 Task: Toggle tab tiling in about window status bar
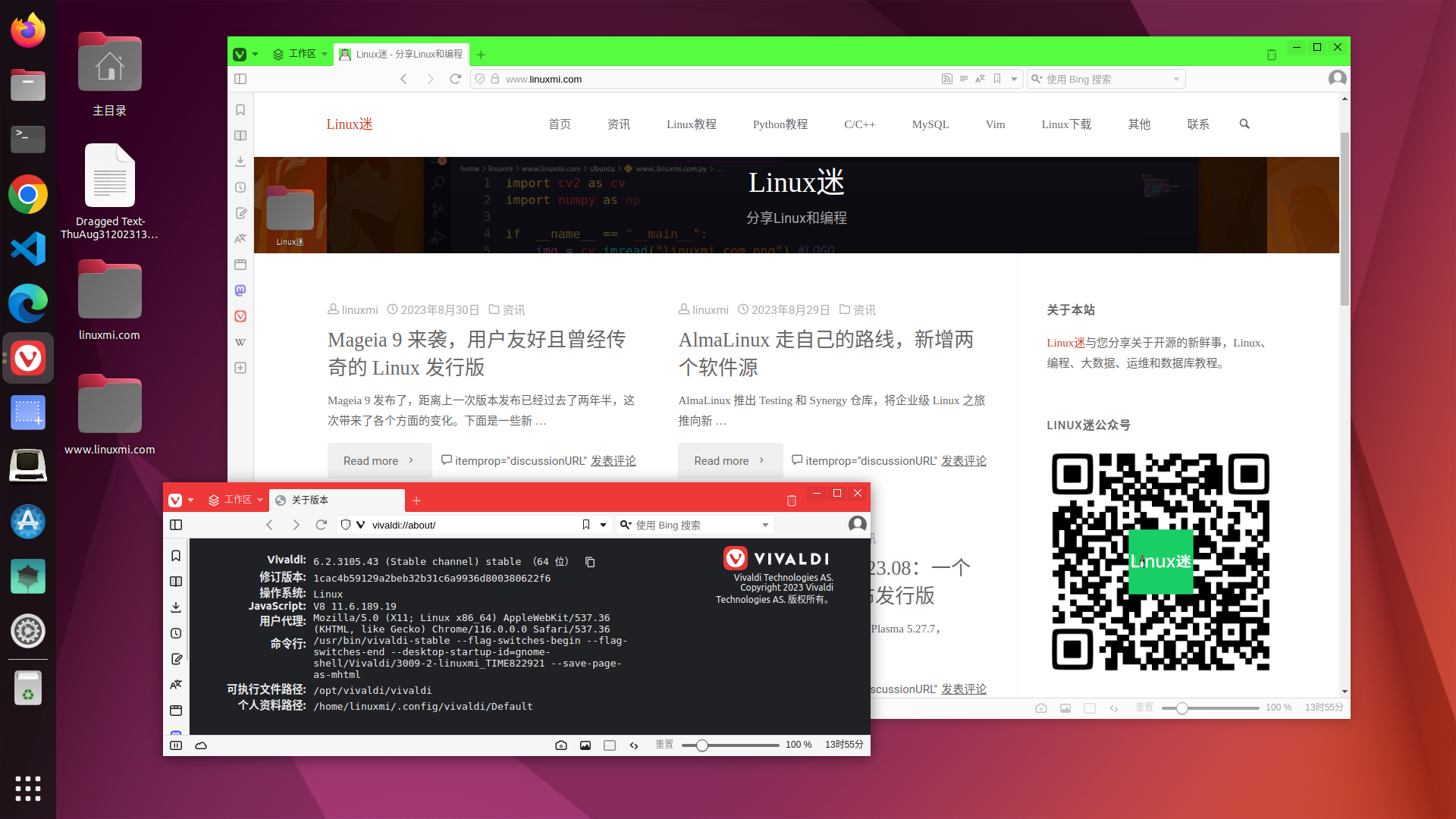click(x=610, y=745)
